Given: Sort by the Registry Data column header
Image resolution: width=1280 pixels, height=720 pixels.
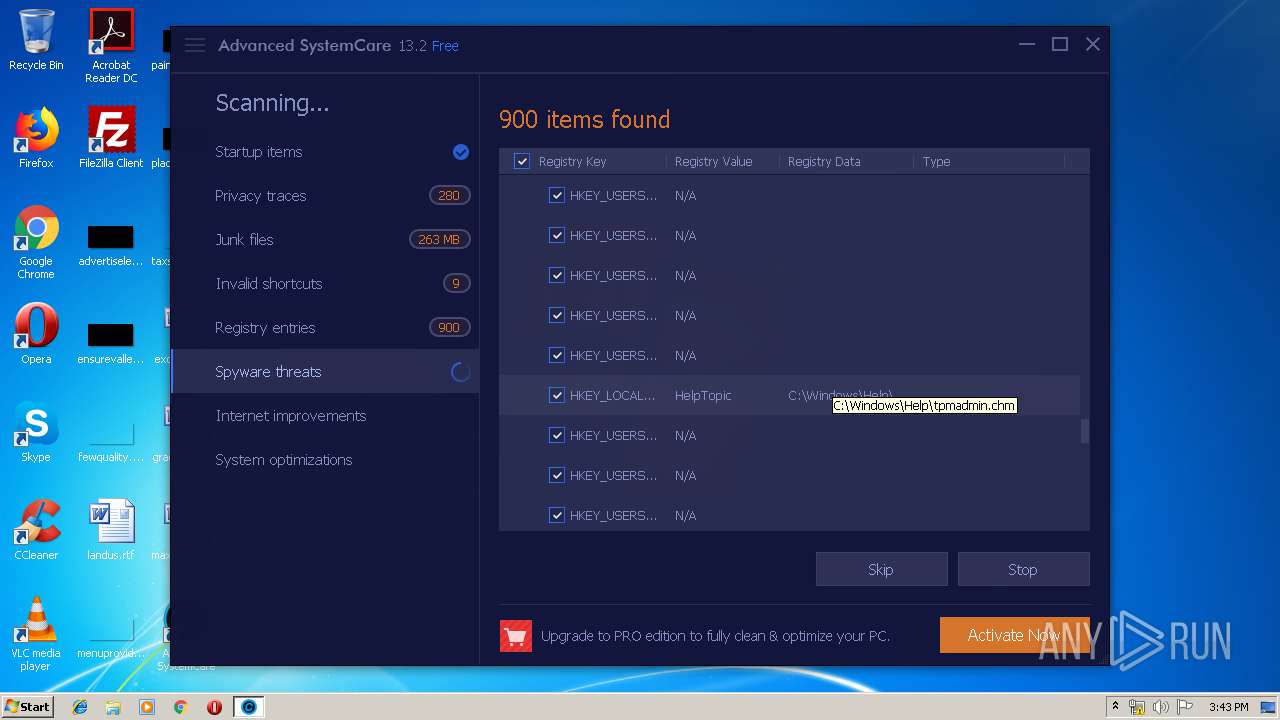Looking at the screenshot, I should click(824, 161).
